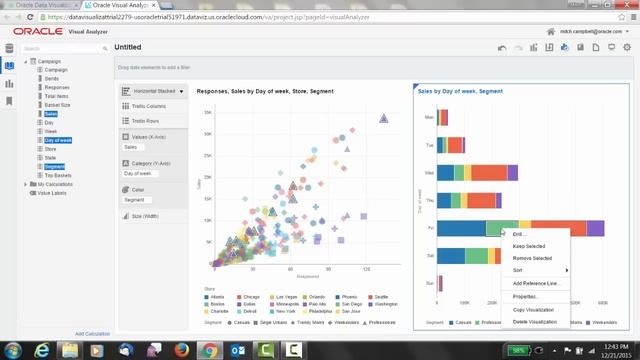Open the Data Sources database icon in sidebar

[9, 48]
